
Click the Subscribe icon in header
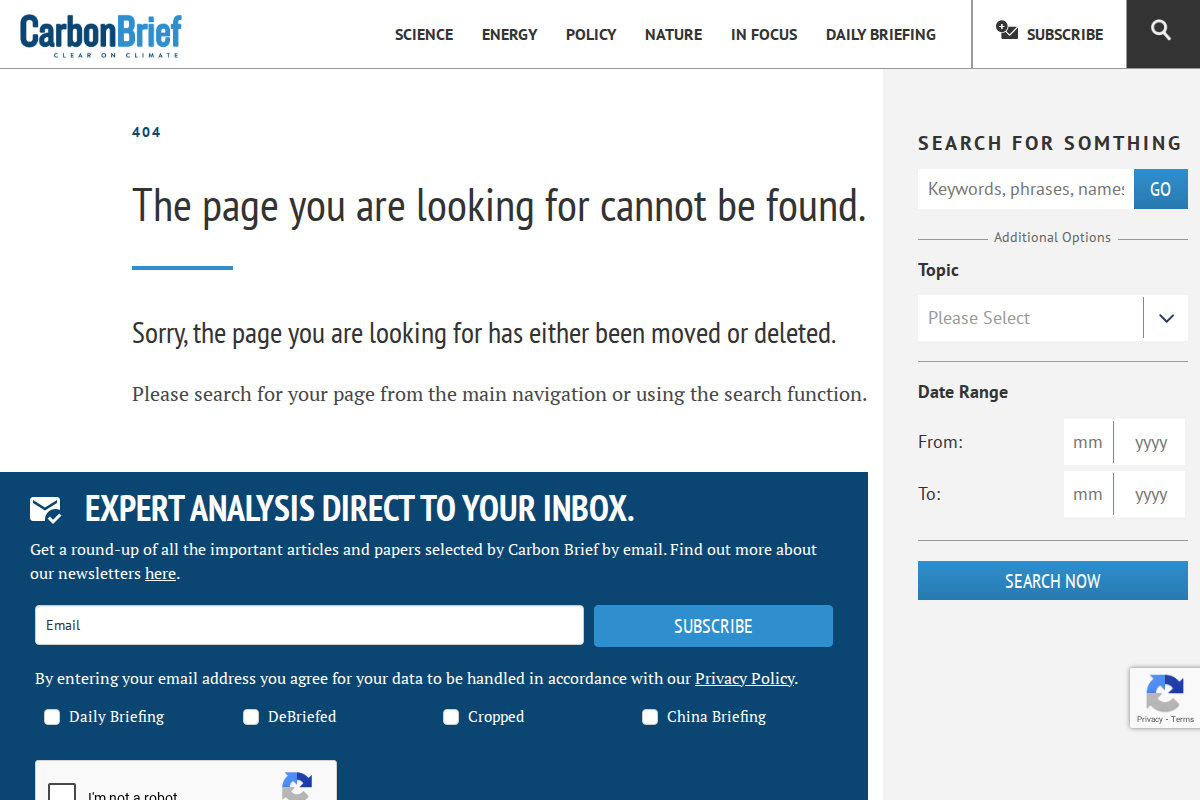(x=1007, y=31)
